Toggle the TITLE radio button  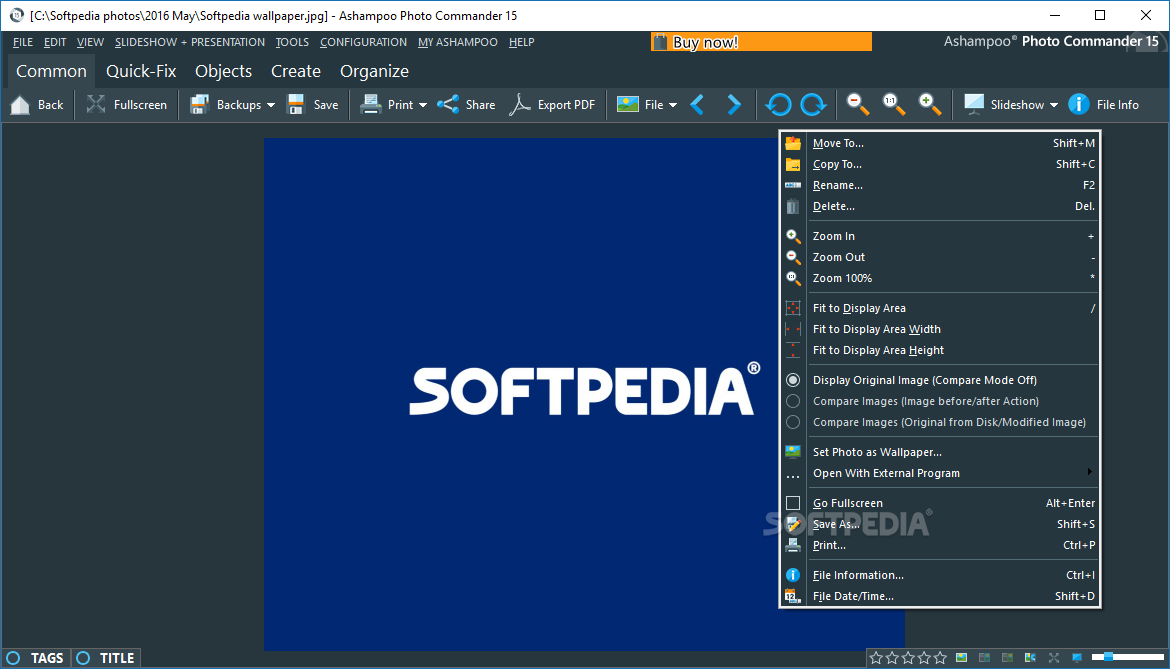point(84,658)
